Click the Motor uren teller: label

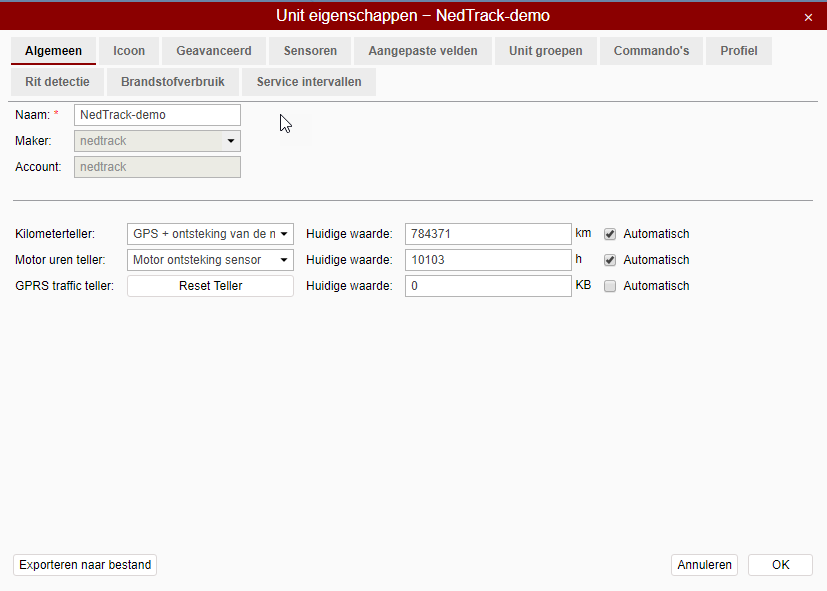click(x=60, y=259)
